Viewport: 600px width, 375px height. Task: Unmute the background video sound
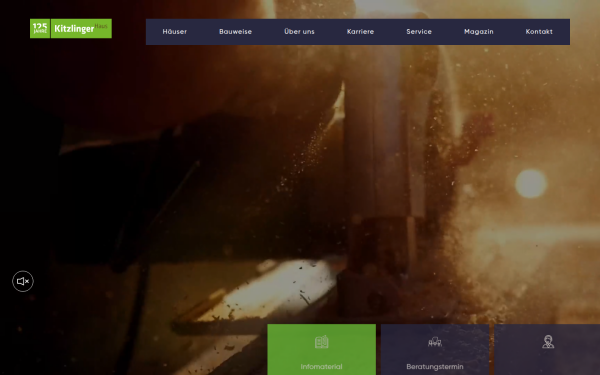[x=23, y=281]
